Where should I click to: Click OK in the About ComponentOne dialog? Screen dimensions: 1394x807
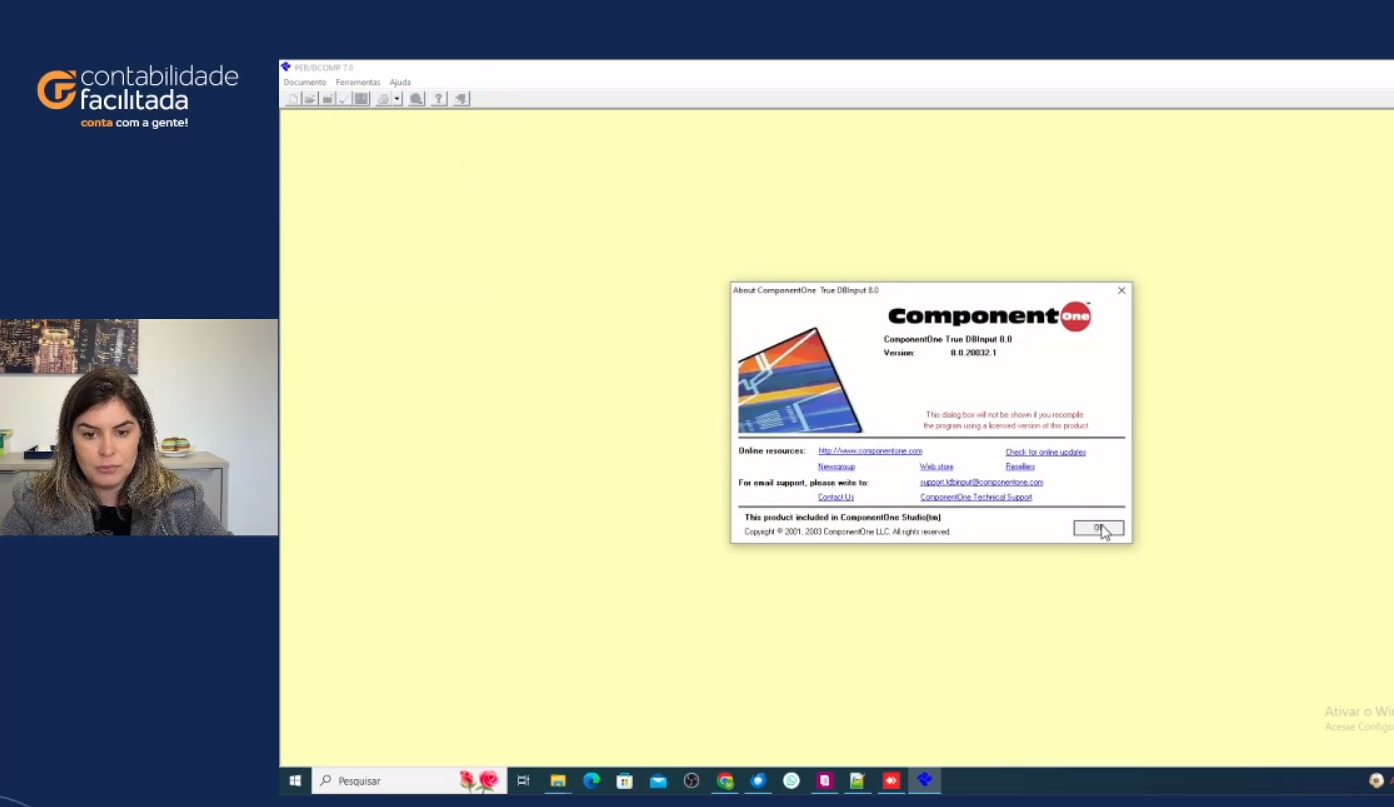[1099, 528]
